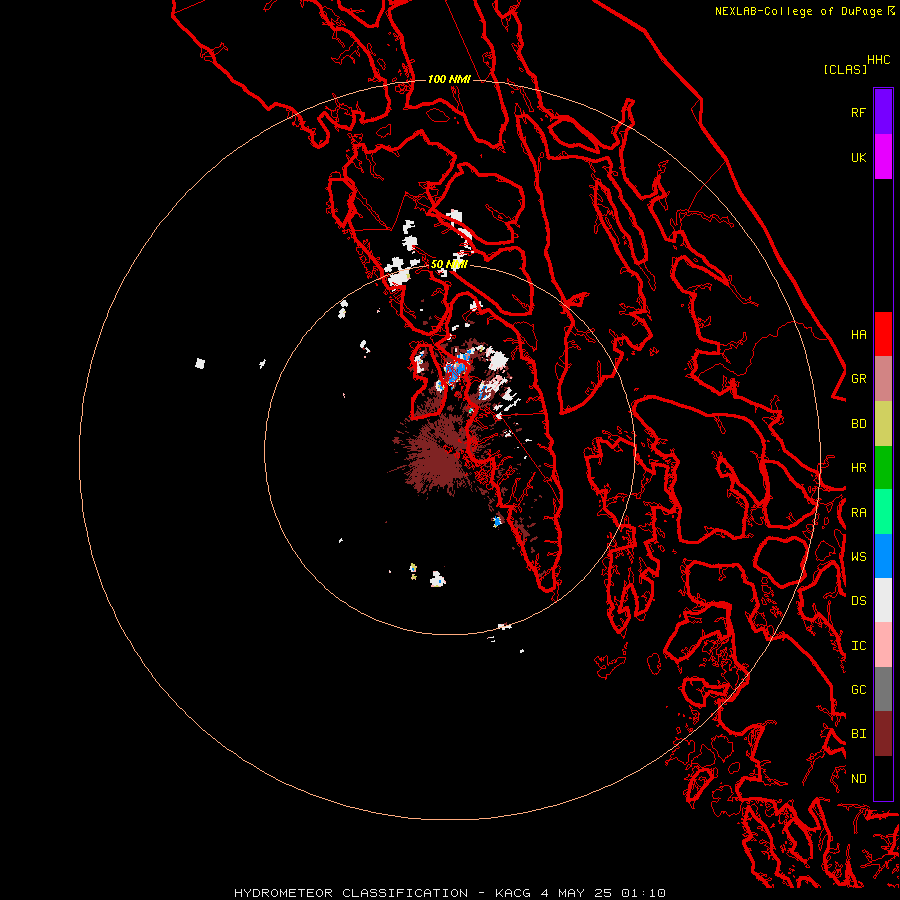
Task: Click the DS white legend swatch
Action: (883, 600)
